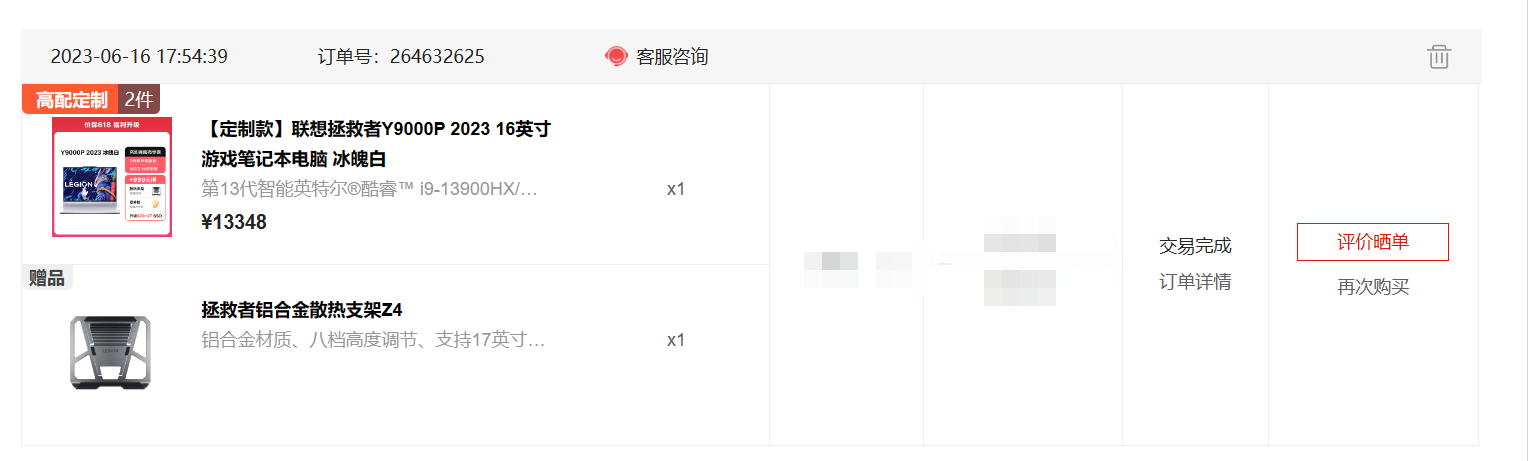Click the i9-13900HX spec description line
Screen dimensions: 1538x461
[370, 189]
